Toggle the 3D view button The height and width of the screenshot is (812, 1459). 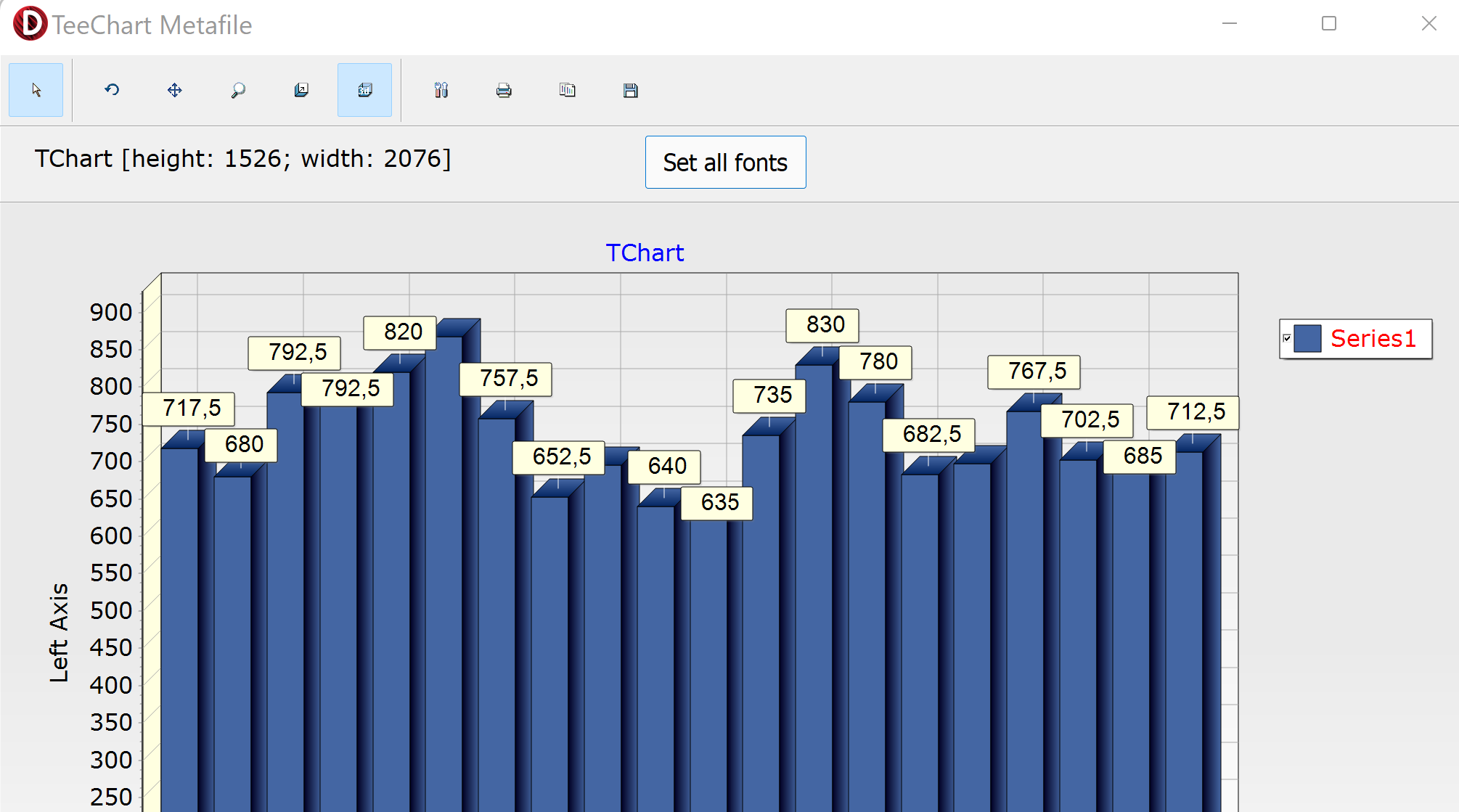tap(364, 90)
